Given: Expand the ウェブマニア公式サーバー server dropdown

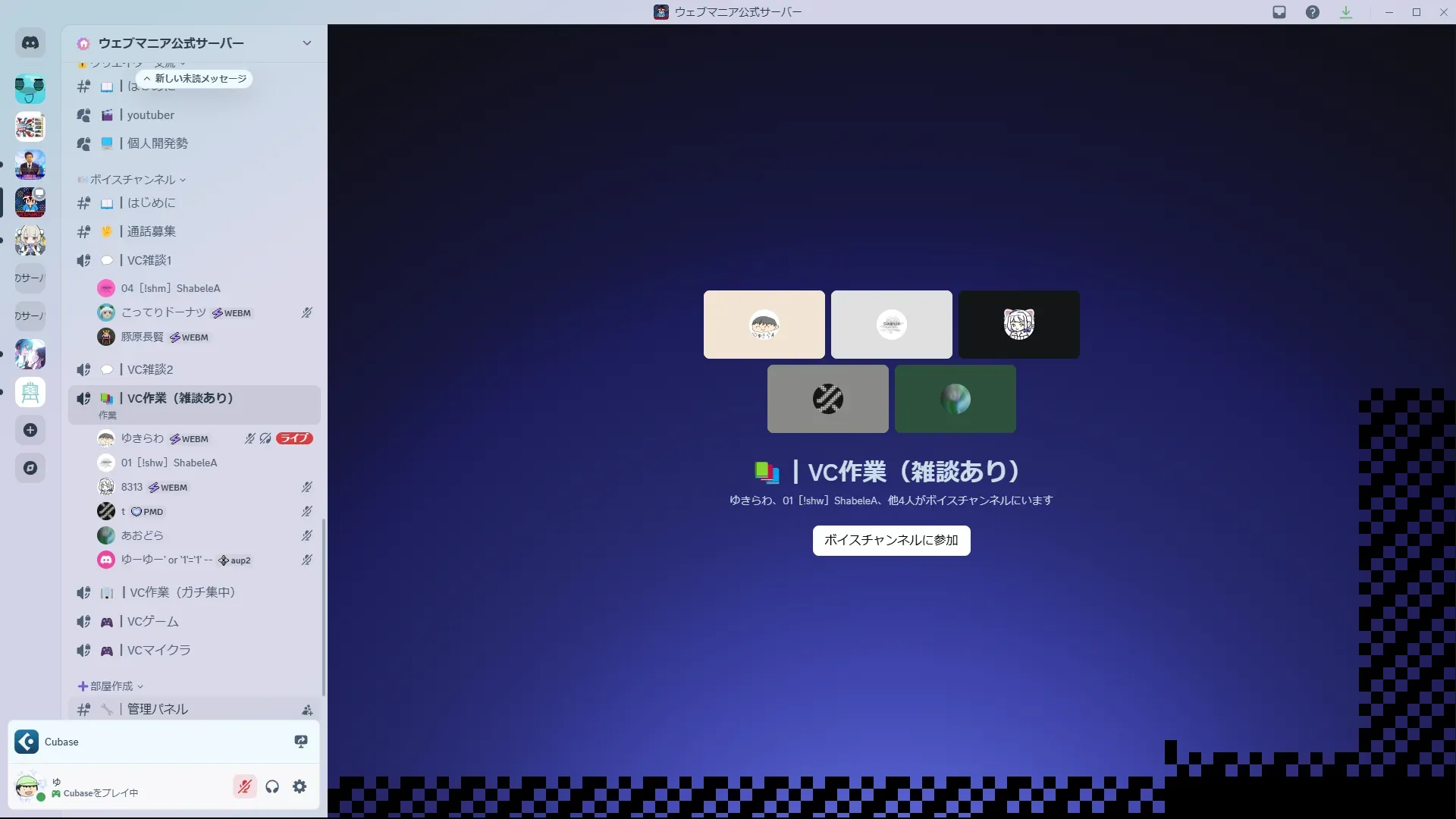Looking at the screenshot, I should pyautogui.click(x=307, y=43).
